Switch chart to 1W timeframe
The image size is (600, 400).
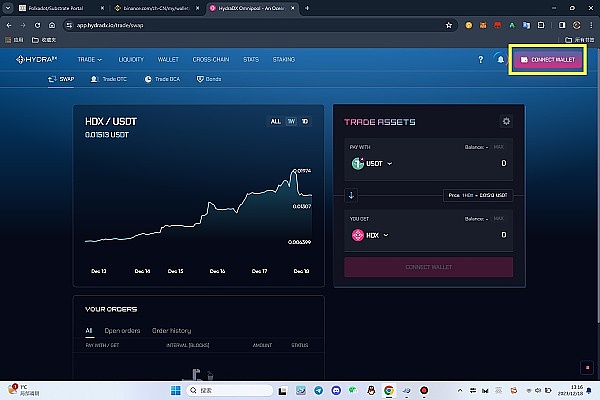(x=291, y=121)
